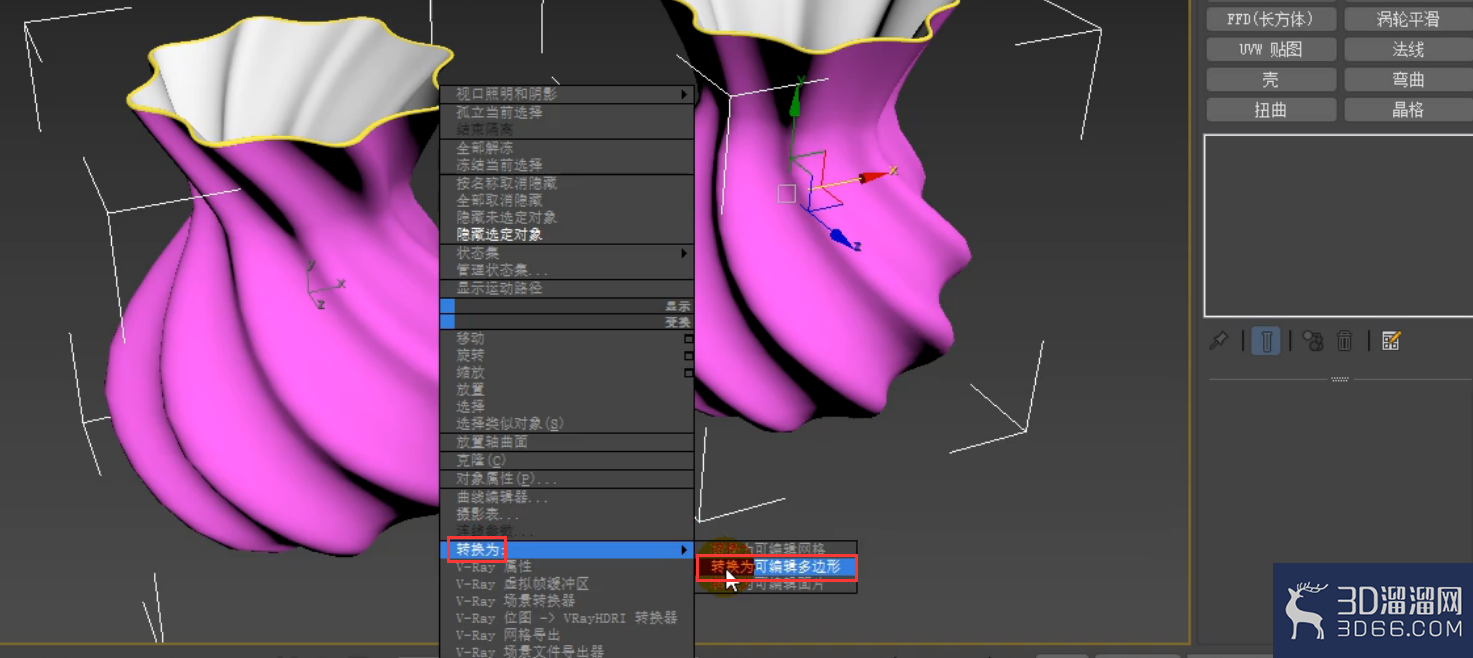1473x658 pixels.
Task: Select 全部解冻 in context menu
Action: point(567,148)
